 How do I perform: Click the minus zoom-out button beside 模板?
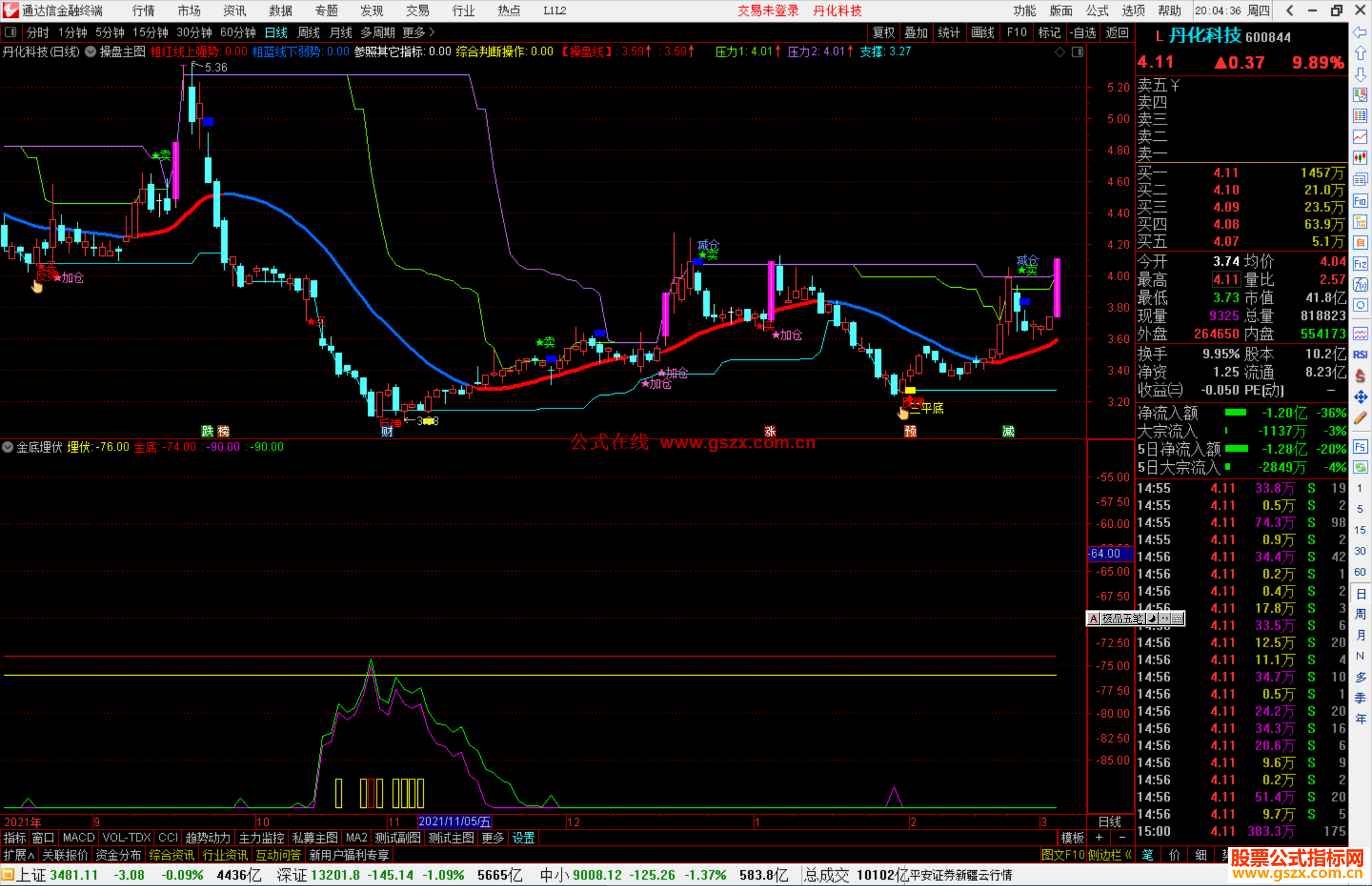1122,838
